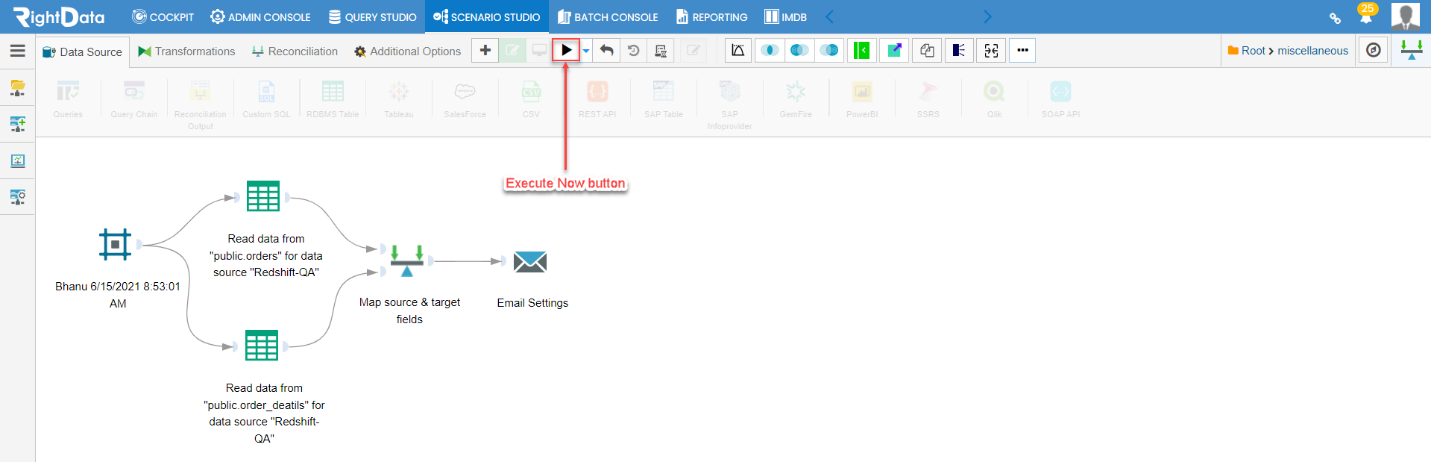Click the undo arrow icon

[x=607, y=50]
